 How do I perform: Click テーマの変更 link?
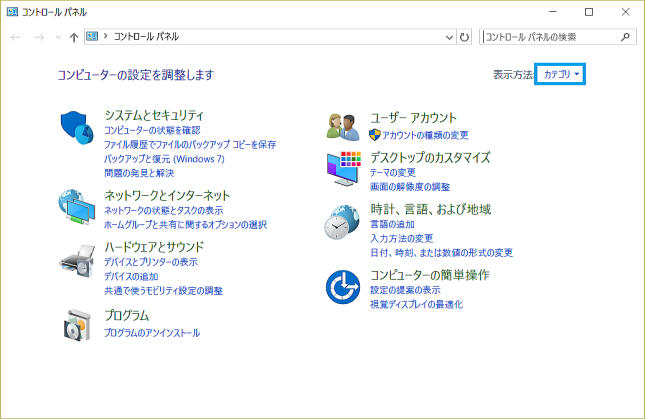(x=393, y=173)
